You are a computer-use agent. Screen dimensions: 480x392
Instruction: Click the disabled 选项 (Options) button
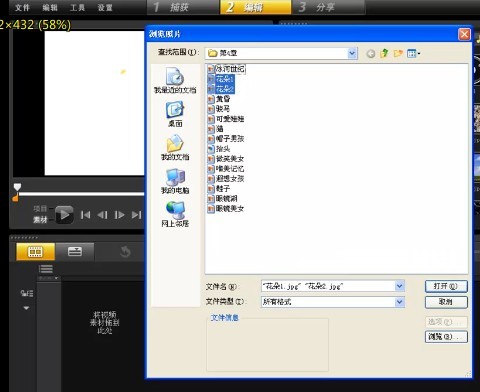pos(446,322)
